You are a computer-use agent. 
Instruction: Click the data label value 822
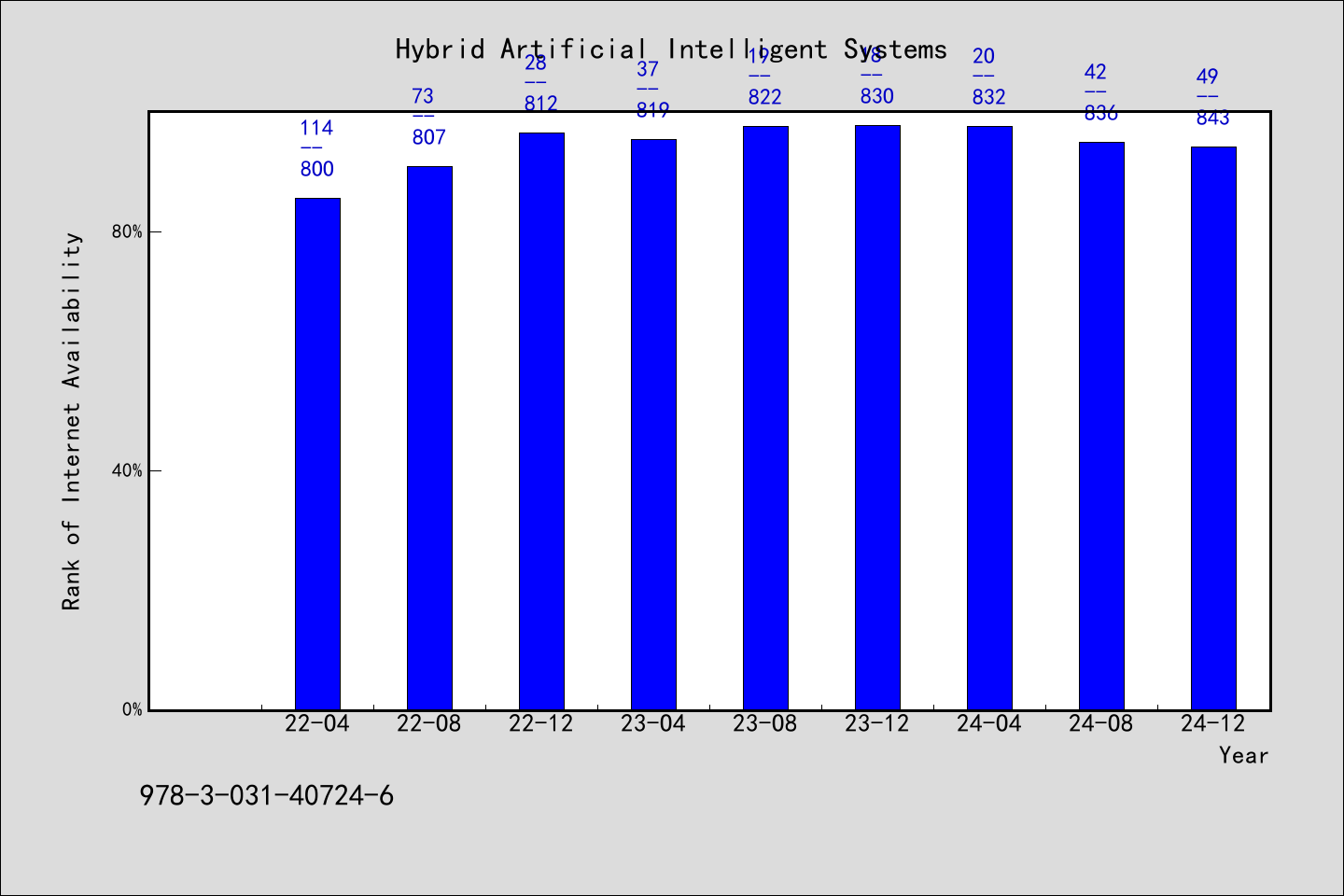765,97
